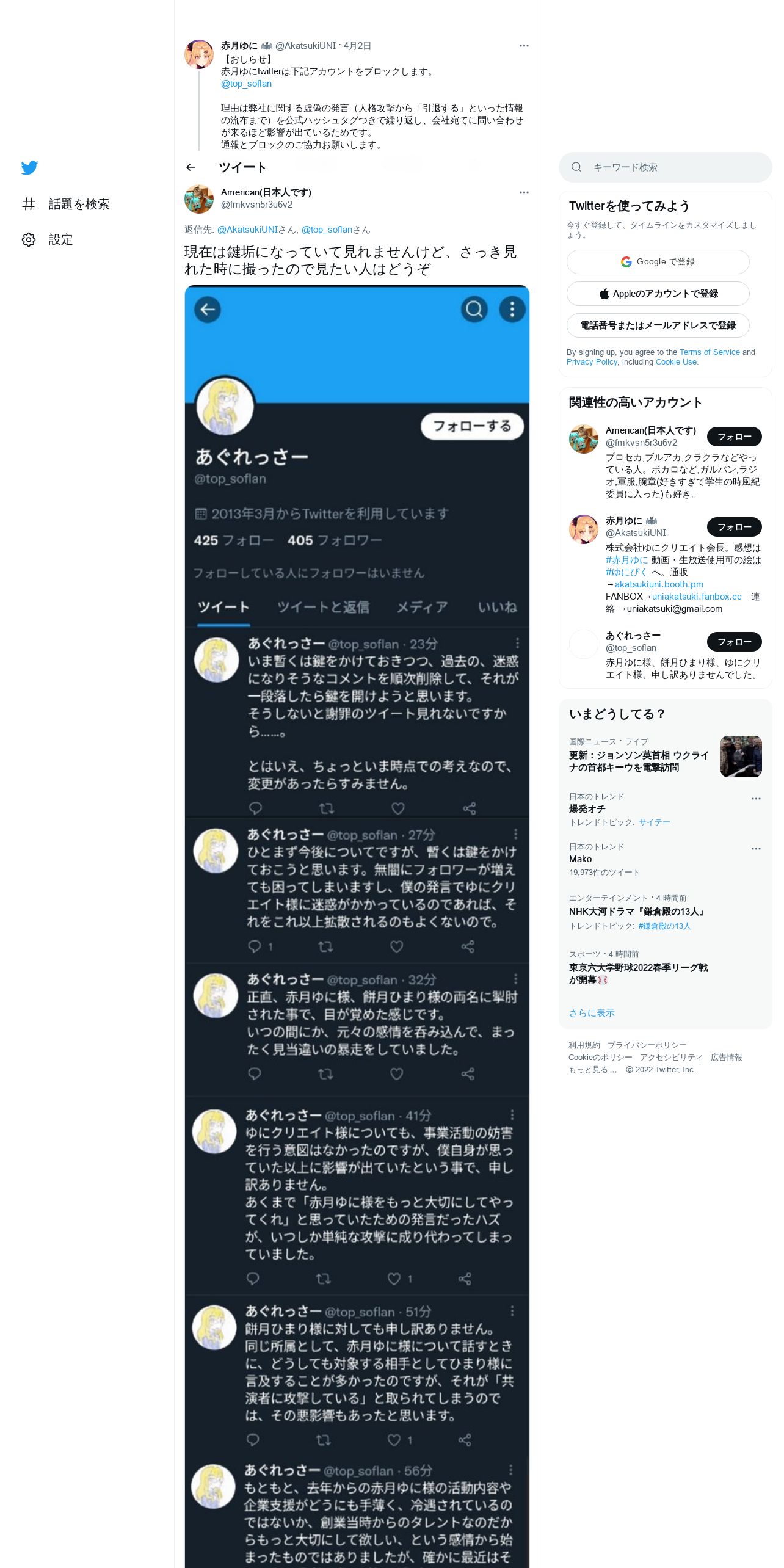Open 設定 gear icon in sidebar

pyautogui.click(x=29, y=239)
